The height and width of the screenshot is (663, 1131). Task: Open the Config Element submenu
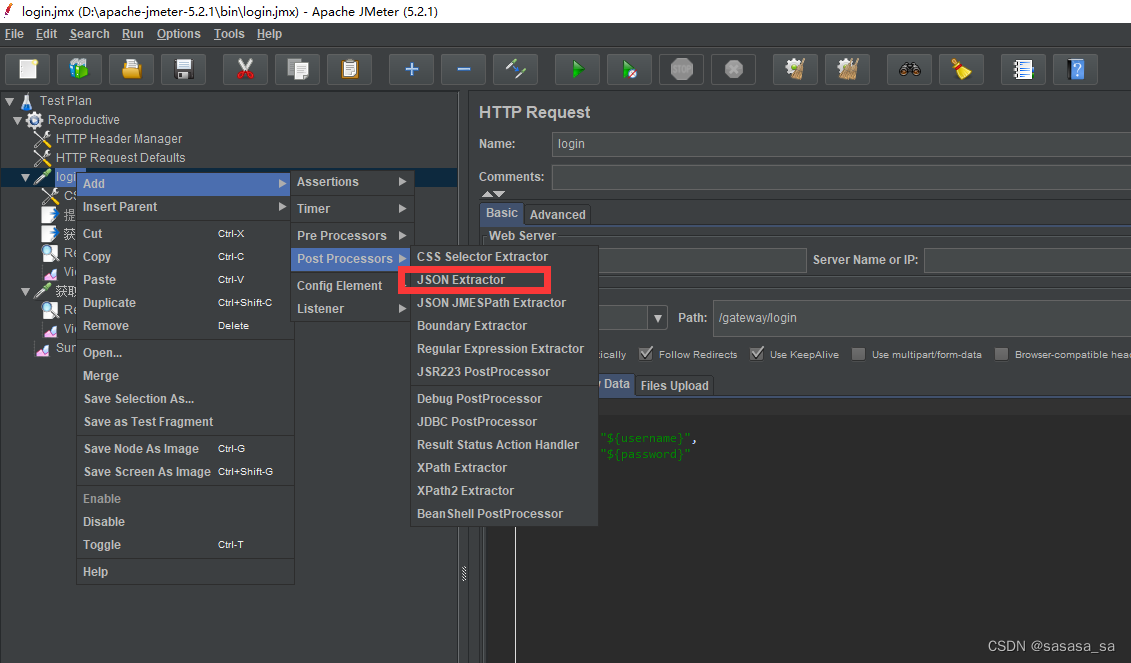coord(351,286)
